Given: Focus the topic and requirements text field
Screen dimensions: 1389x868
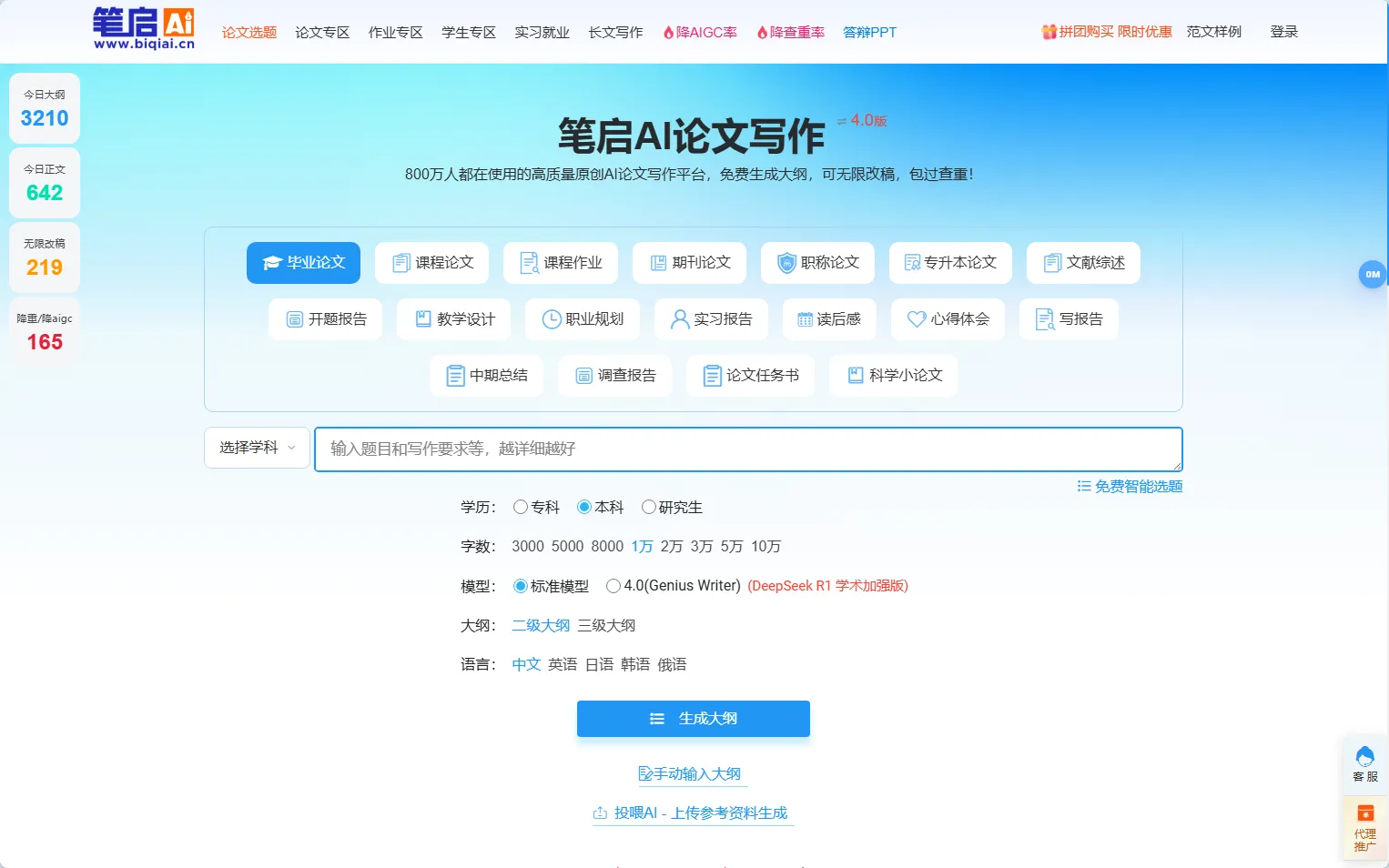Looking at the screenshot, I should 748,449.
